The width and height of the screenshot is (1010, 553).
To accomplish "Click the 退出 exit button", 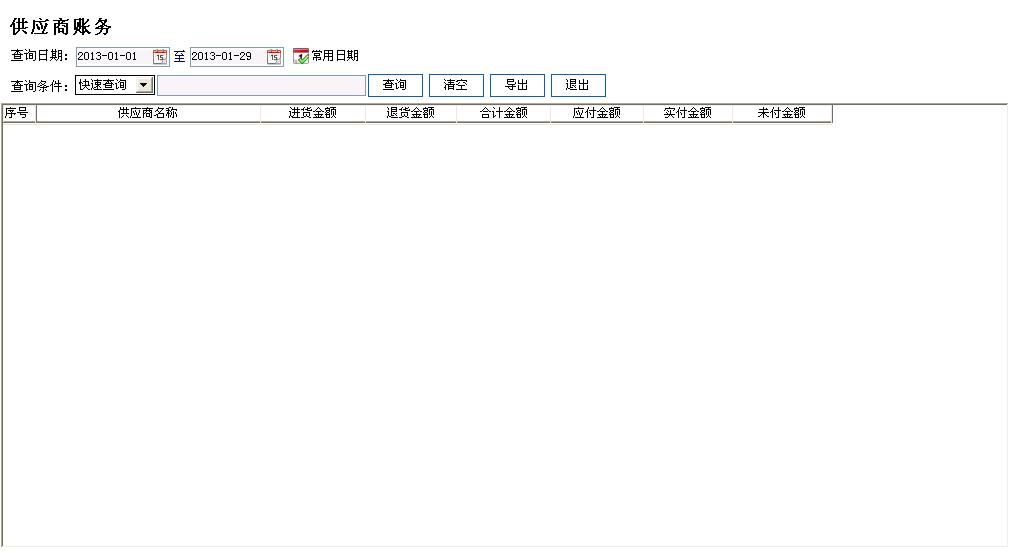I will click(578, 85).
